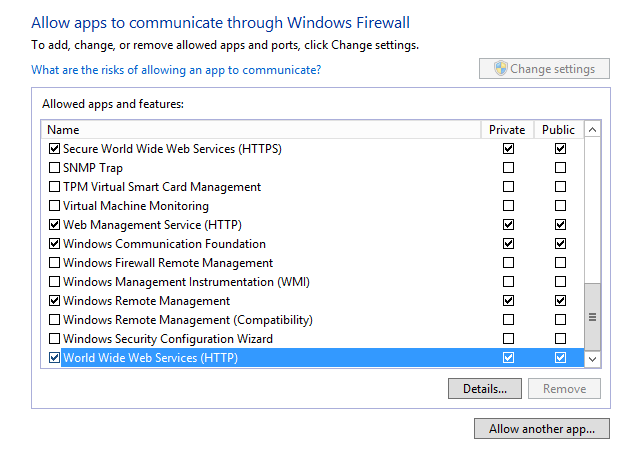Image resolution: width=639 pixels, height=453 pixels.
Task: Check Windows Firewall Remote Management box
Action: click(x=54, y=262)
